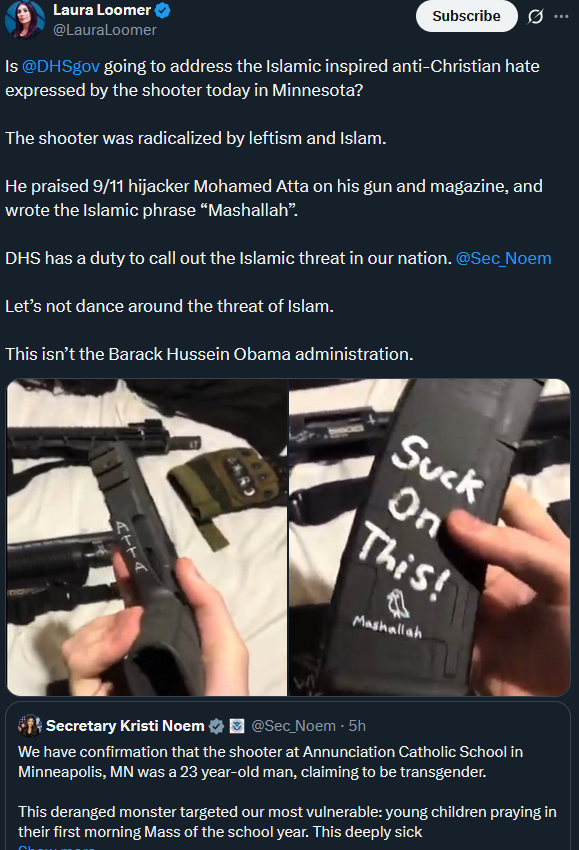Open the left photo showing ATTA on gun
Screen dimensions: 579x850
tap(147, 537)
